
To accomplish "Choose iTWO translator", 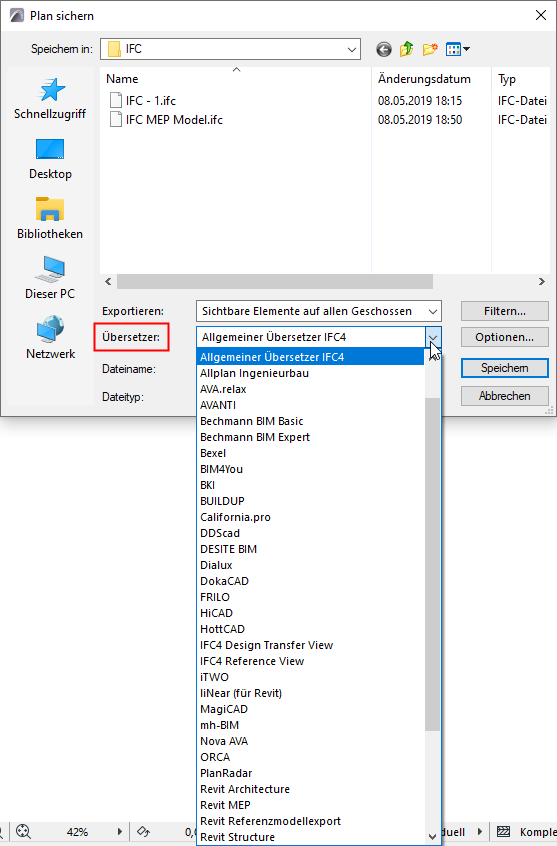I will (x=311, y=677).
